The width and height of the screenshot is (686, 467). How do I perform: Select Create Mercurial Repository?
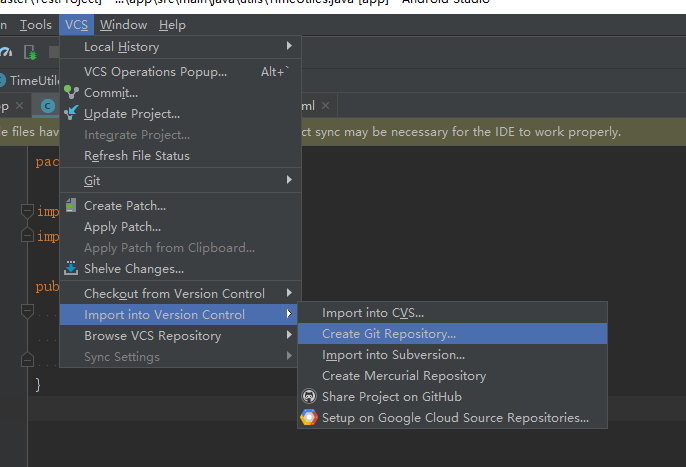tap(452, 376)
